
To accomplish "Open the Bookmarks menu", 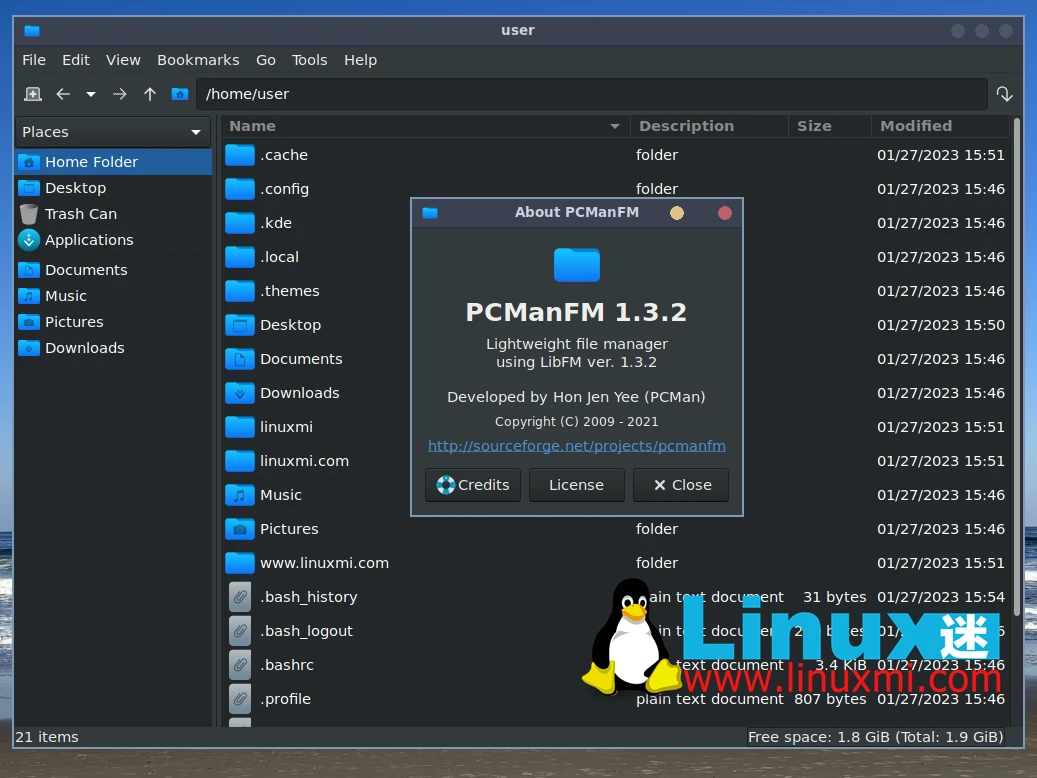I will coord(198,60).
